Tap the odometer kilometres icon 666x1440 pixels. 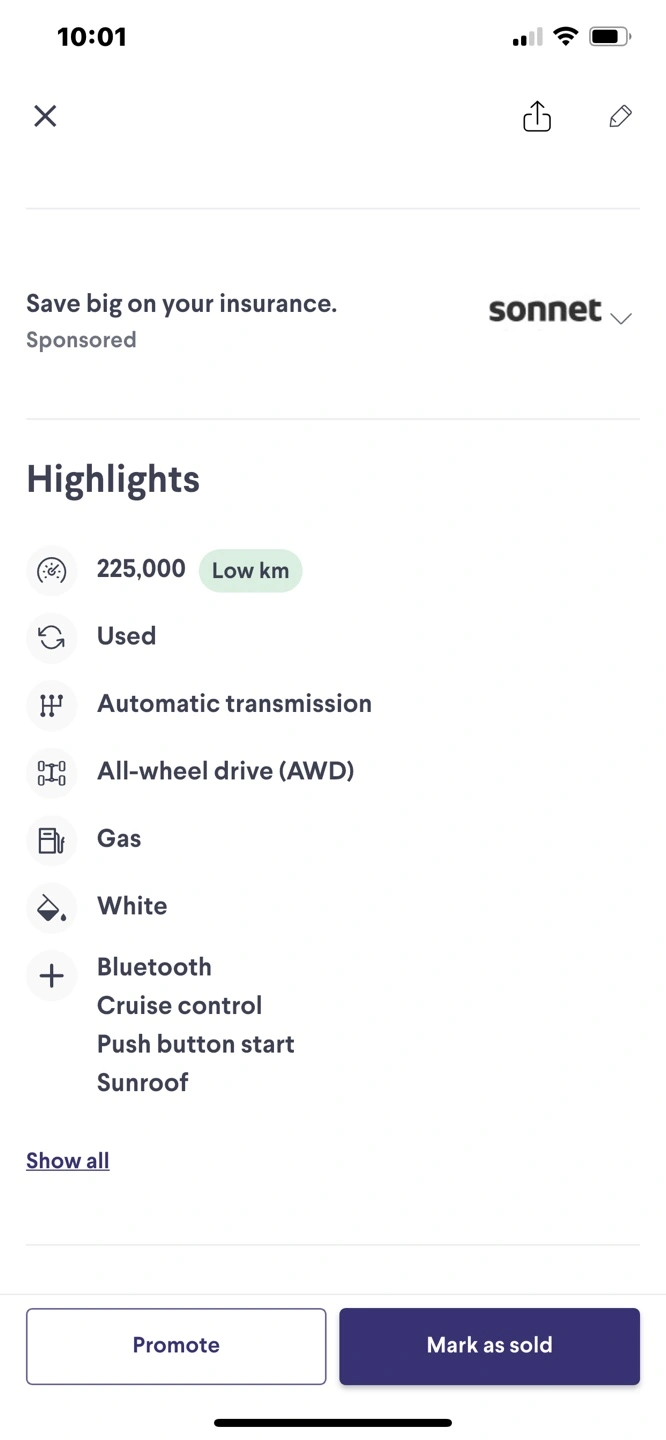51,570
